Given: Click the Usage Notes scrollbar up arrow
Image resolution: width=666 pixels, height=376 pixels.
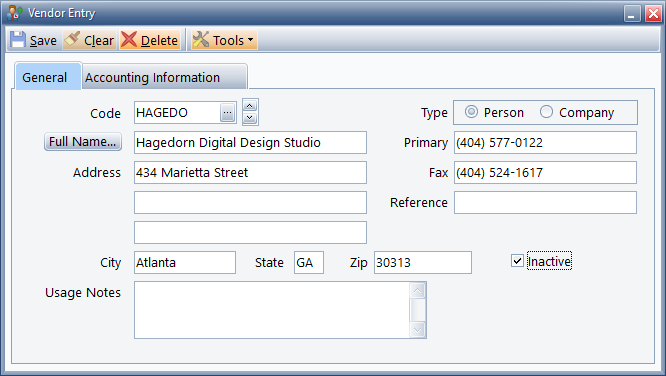Looking at the screenshot, I should (418, 291).
